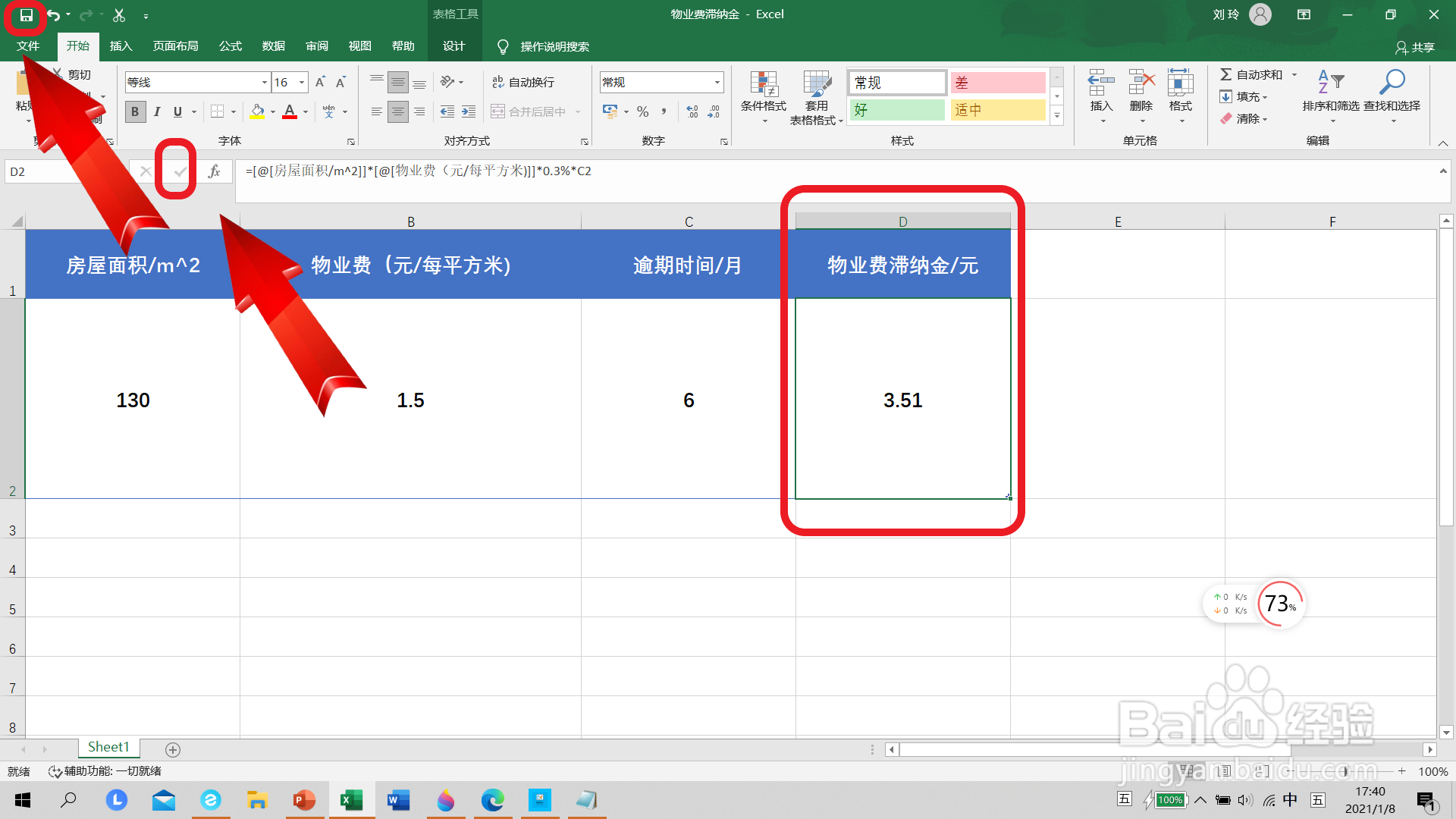1456x819 pixels.
Task: Apply the Neutral (适中) cell style
Action: [998, 110]
